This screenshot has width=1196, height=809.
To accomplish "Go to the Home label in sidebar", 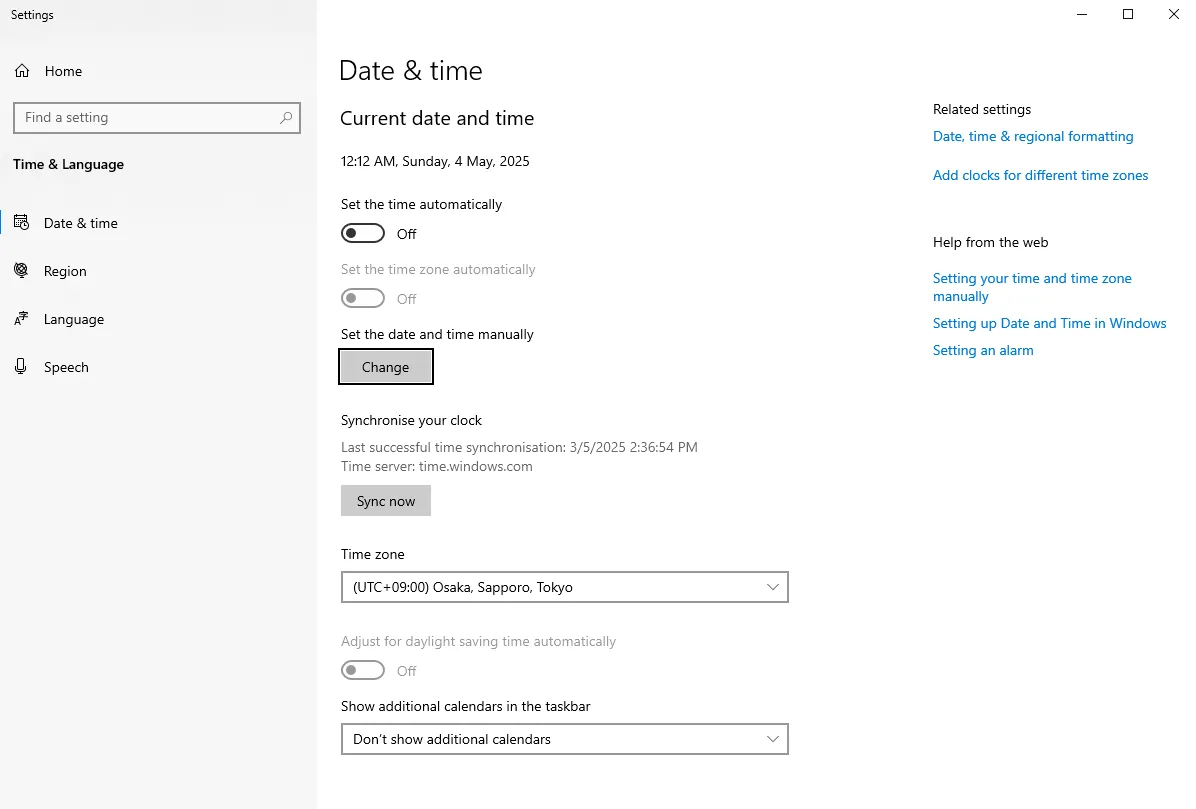I will pyautogui.click(x=63, y=71).
